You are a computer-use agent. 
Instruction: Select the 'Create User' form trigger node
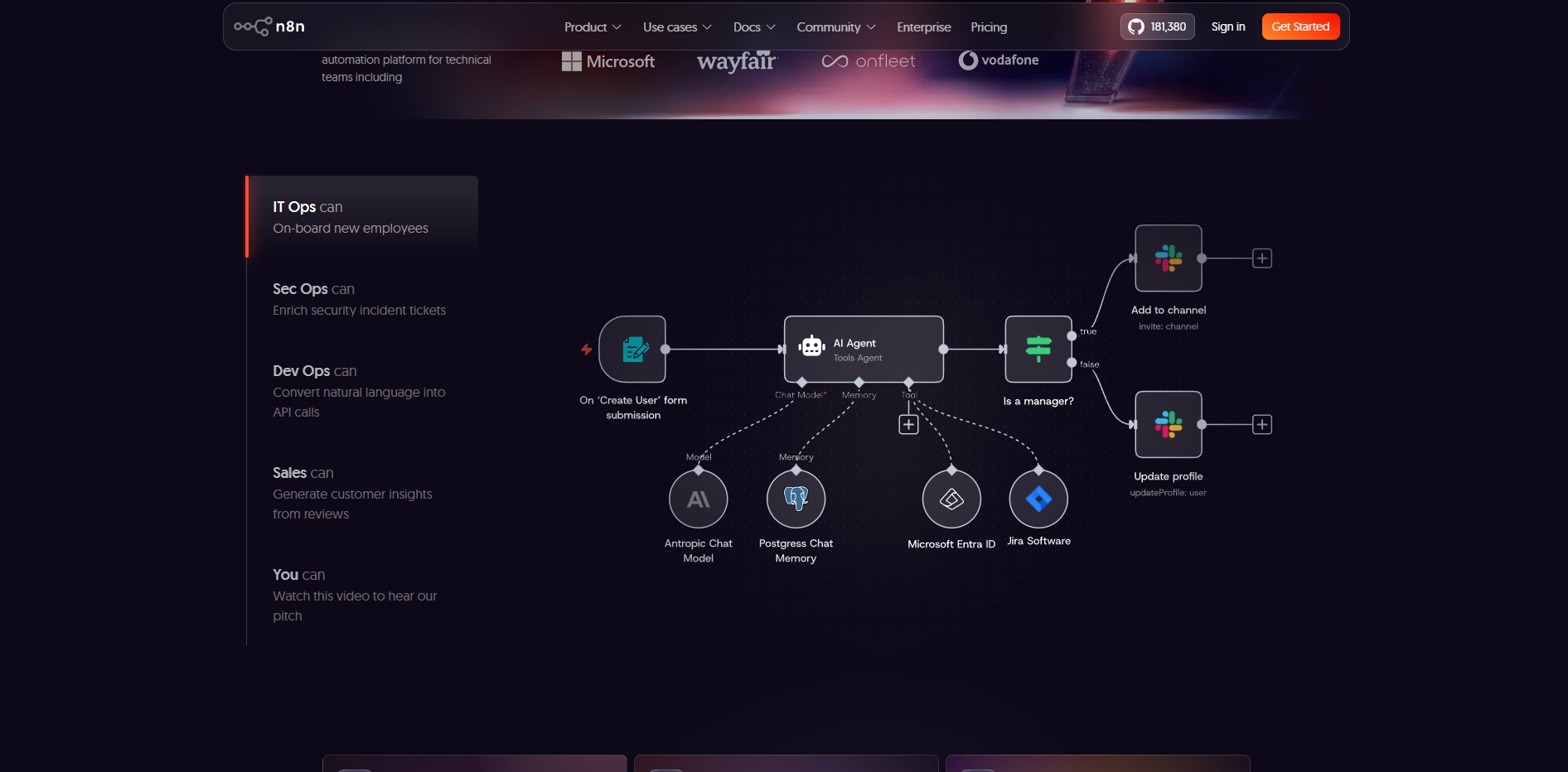click(x=632, y=350)
